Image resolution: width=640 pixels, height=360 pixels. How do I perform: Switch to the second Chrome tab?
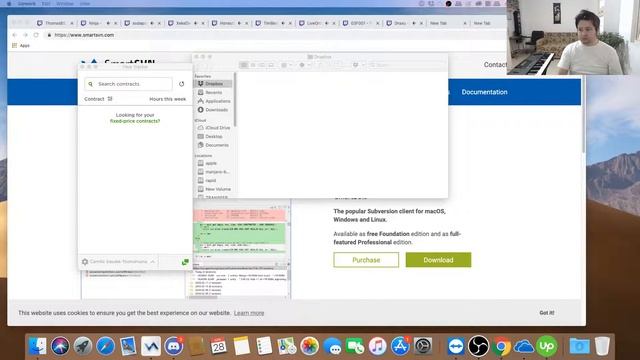coord(98,23)
